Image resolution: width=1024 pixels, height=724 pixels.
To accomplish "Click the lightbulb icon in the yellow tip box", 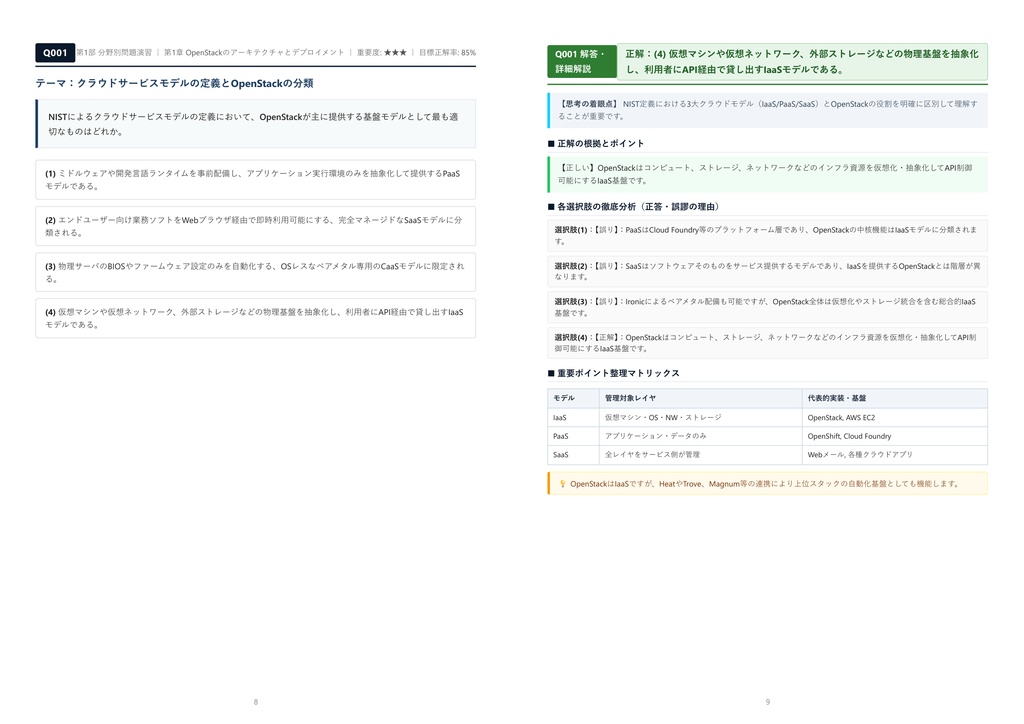I will click(562, 484).
